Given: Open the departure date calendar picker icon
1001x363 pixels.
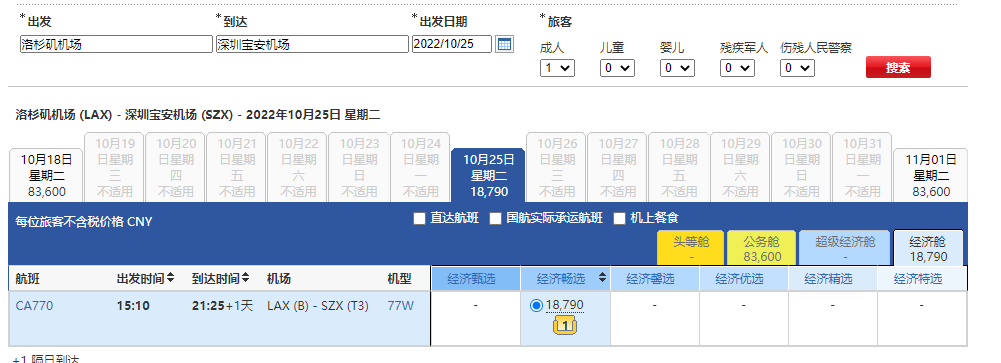Looking at the screenshot, I should pos(504,44).
